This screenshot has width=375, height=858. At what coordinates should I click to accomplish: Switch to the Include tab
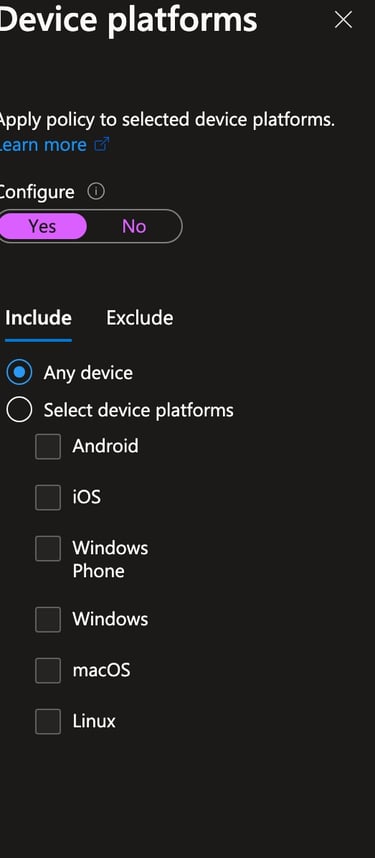[x=38, y=318]
